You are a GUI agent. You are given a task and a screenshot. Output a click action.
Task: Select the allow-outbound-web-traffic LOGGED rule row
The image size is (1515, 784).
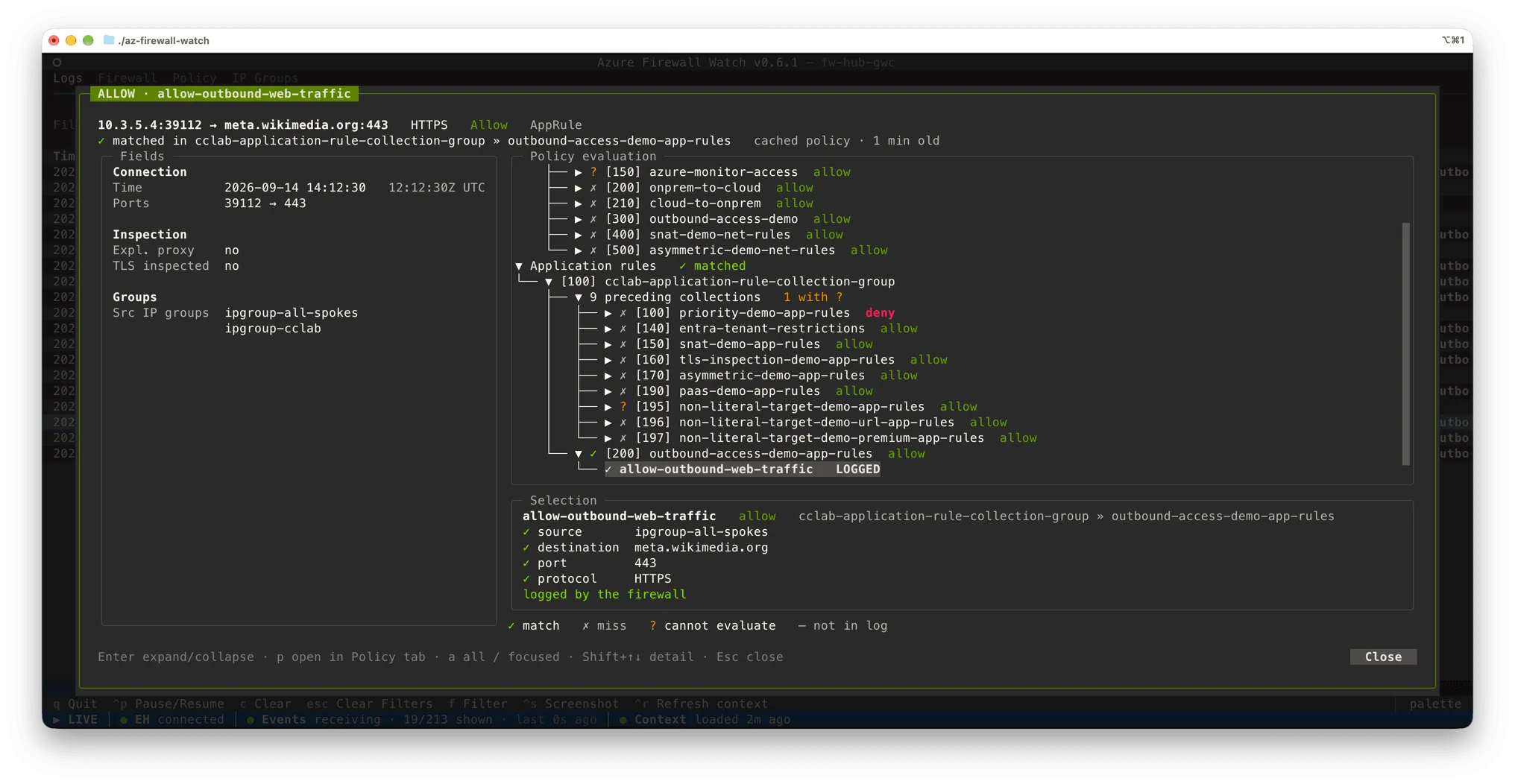[743, 470]
